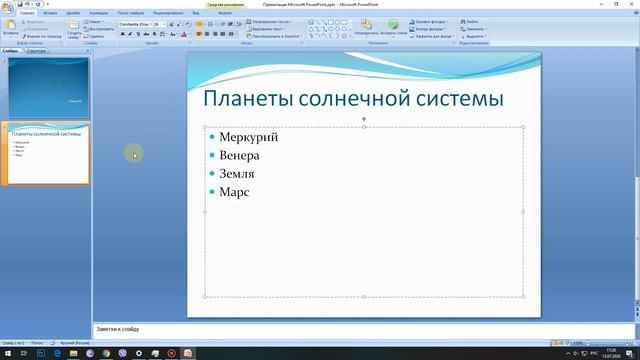Select star shape in shapes gallery
Viewport: 640px width, 360px height.
(x=344, y=36)
